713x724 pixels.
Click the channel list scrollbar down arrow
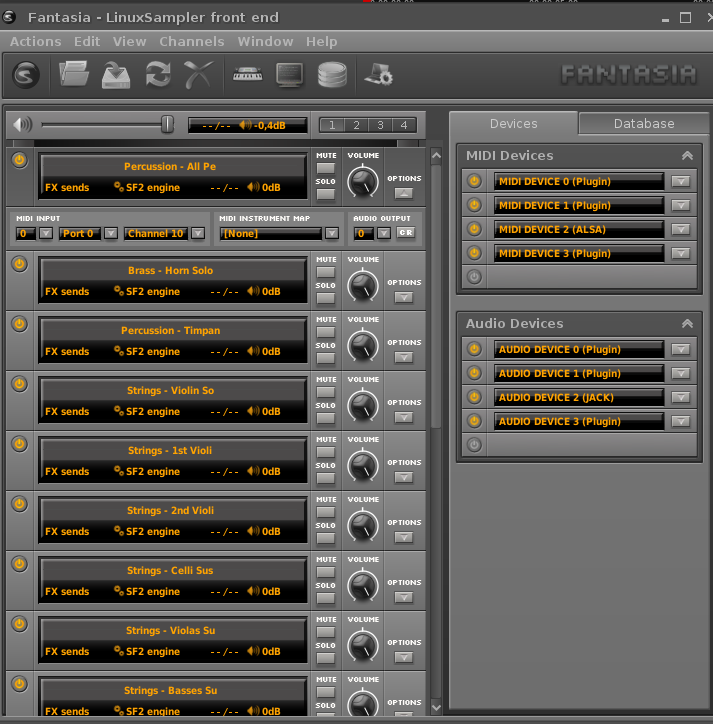click(x=436, y=707)
